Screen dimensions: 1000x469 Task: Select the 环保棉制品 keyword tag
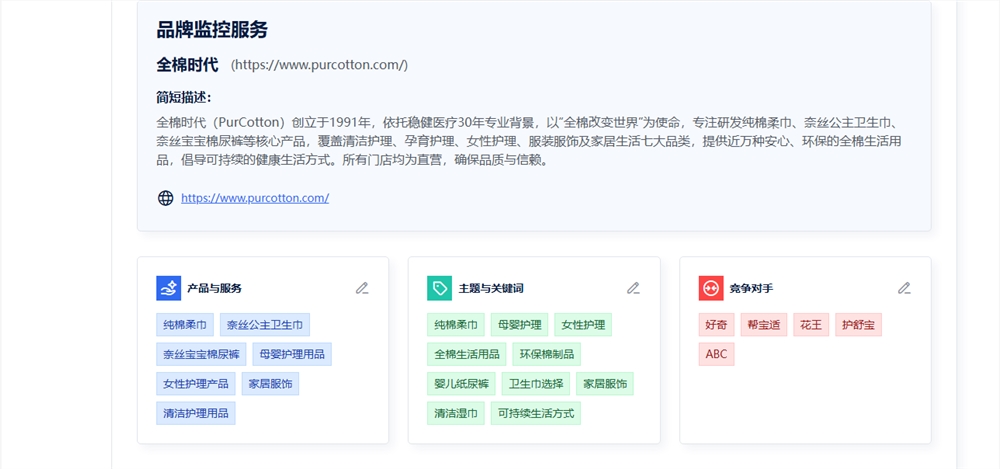(x=547, y=354)
